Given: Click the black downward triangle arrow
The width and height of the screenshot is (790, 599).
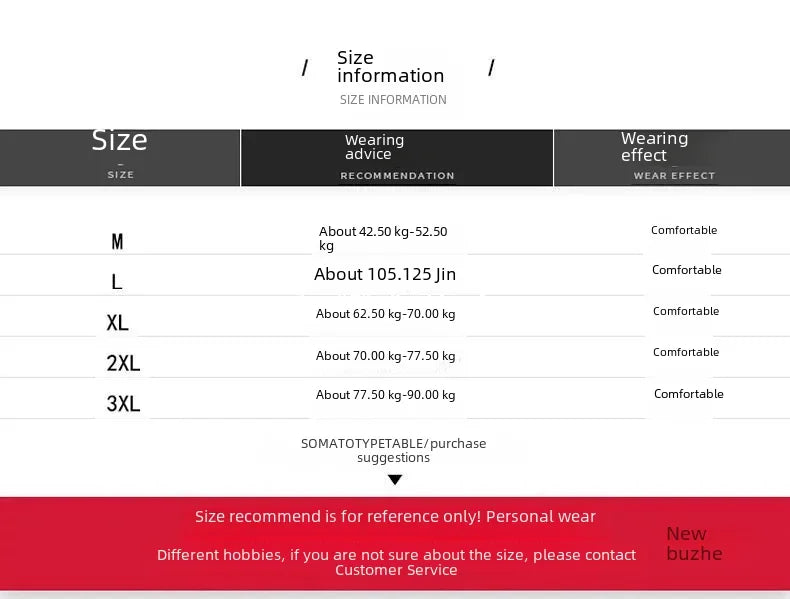Looking at the screenshot, I should coord(395,479).
